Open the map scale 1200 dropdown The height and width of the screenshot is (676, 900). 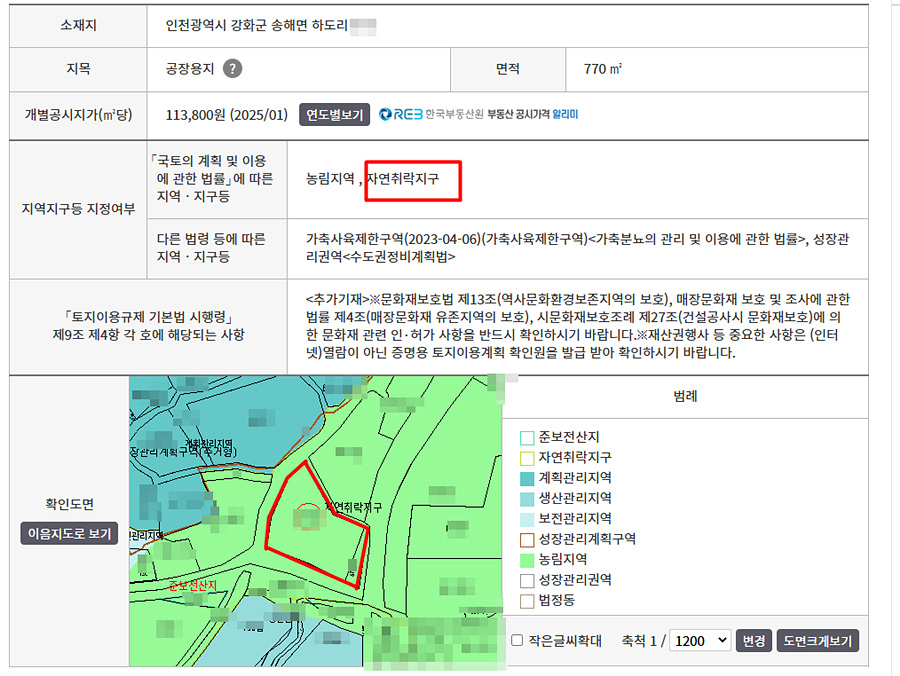pyautogui.click(x=700, y=641)
